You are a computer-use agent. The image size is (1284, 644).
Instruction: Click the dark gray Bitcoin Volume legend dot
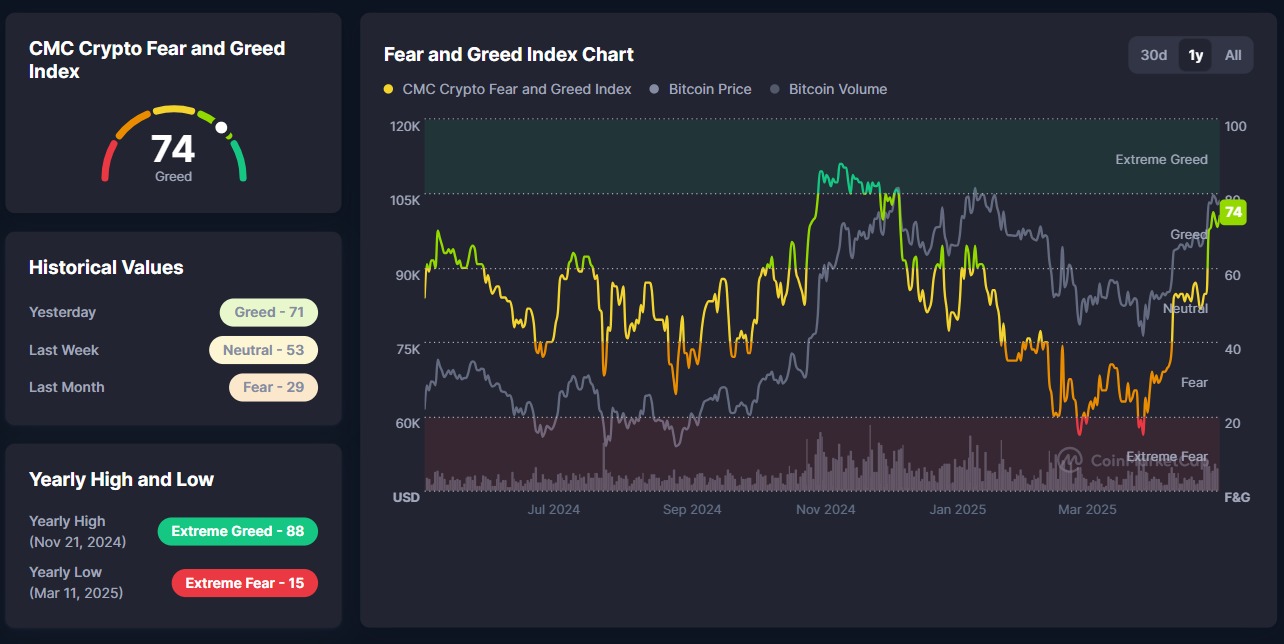point(775,90)
